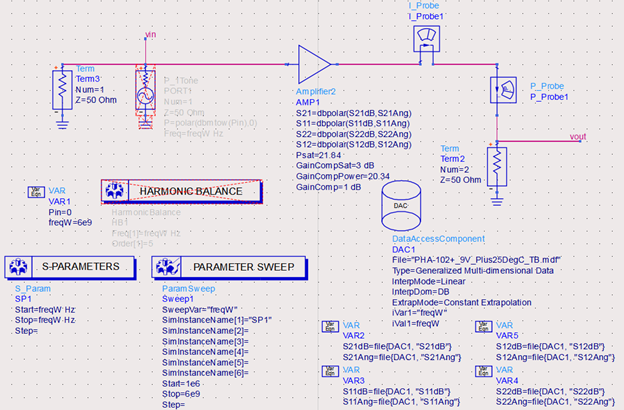Click the SP1 Stop=freqW Hz parameter

point(45,320)
